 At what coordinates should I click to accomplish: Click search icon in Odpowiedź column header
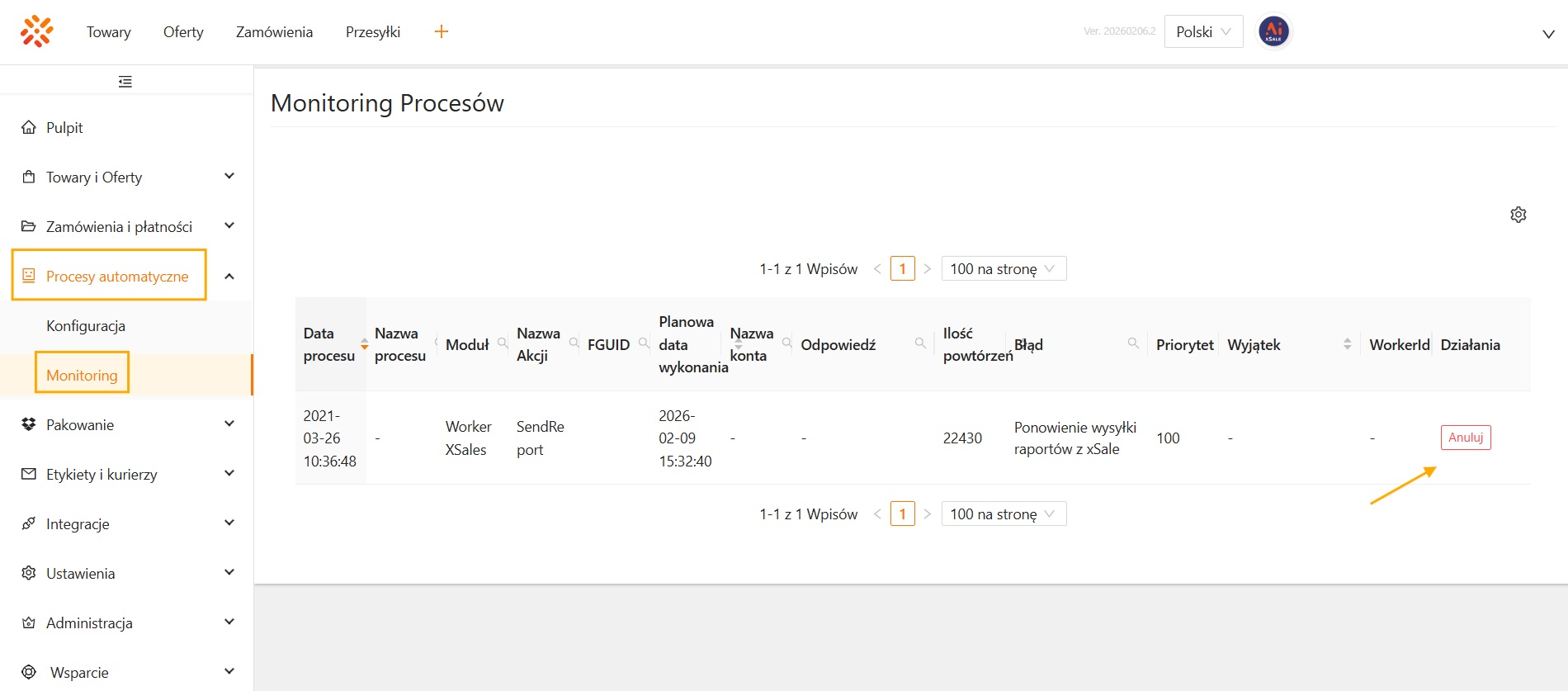[x=920, y=343]
